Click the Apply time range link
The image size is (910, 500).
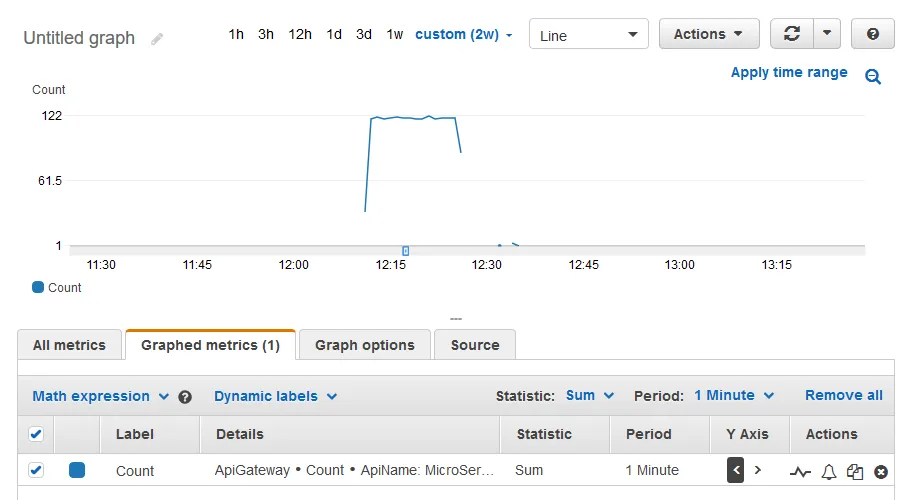coord(788,72)
